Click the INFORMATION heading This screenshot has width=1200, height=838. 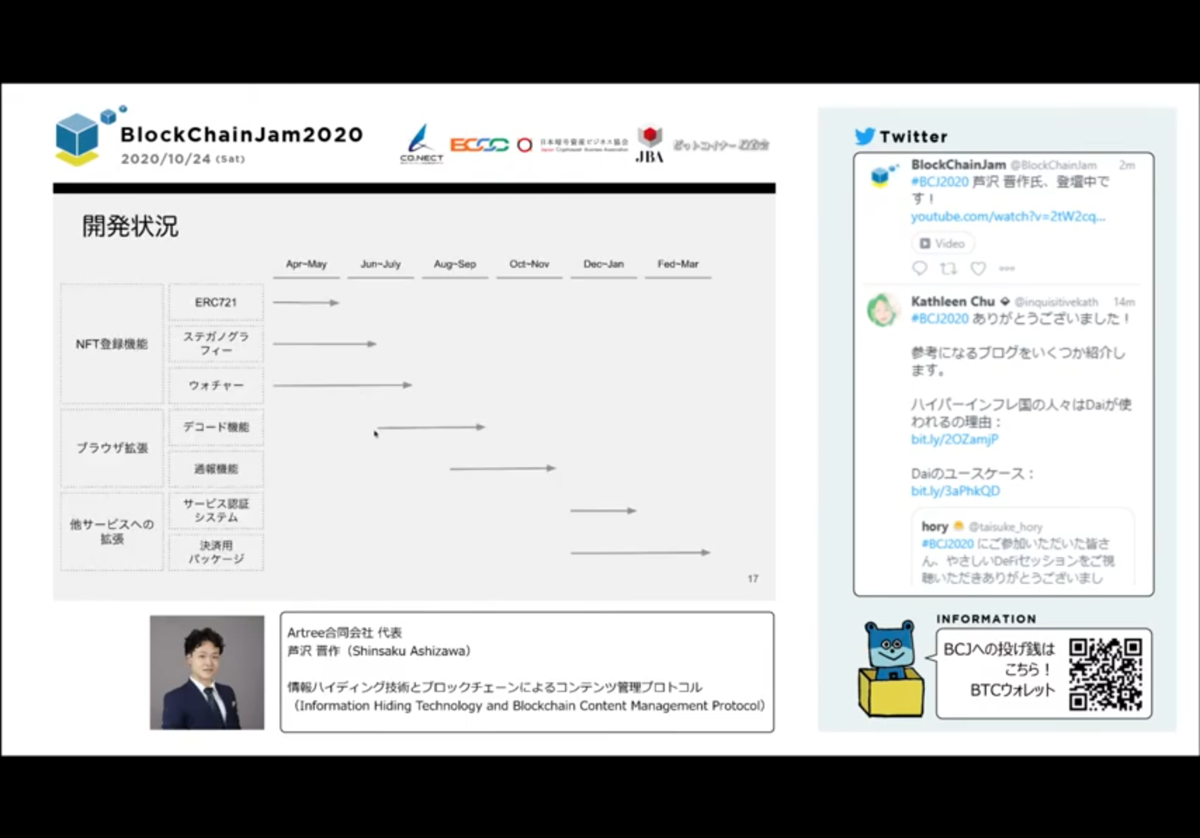pos(986,619)
